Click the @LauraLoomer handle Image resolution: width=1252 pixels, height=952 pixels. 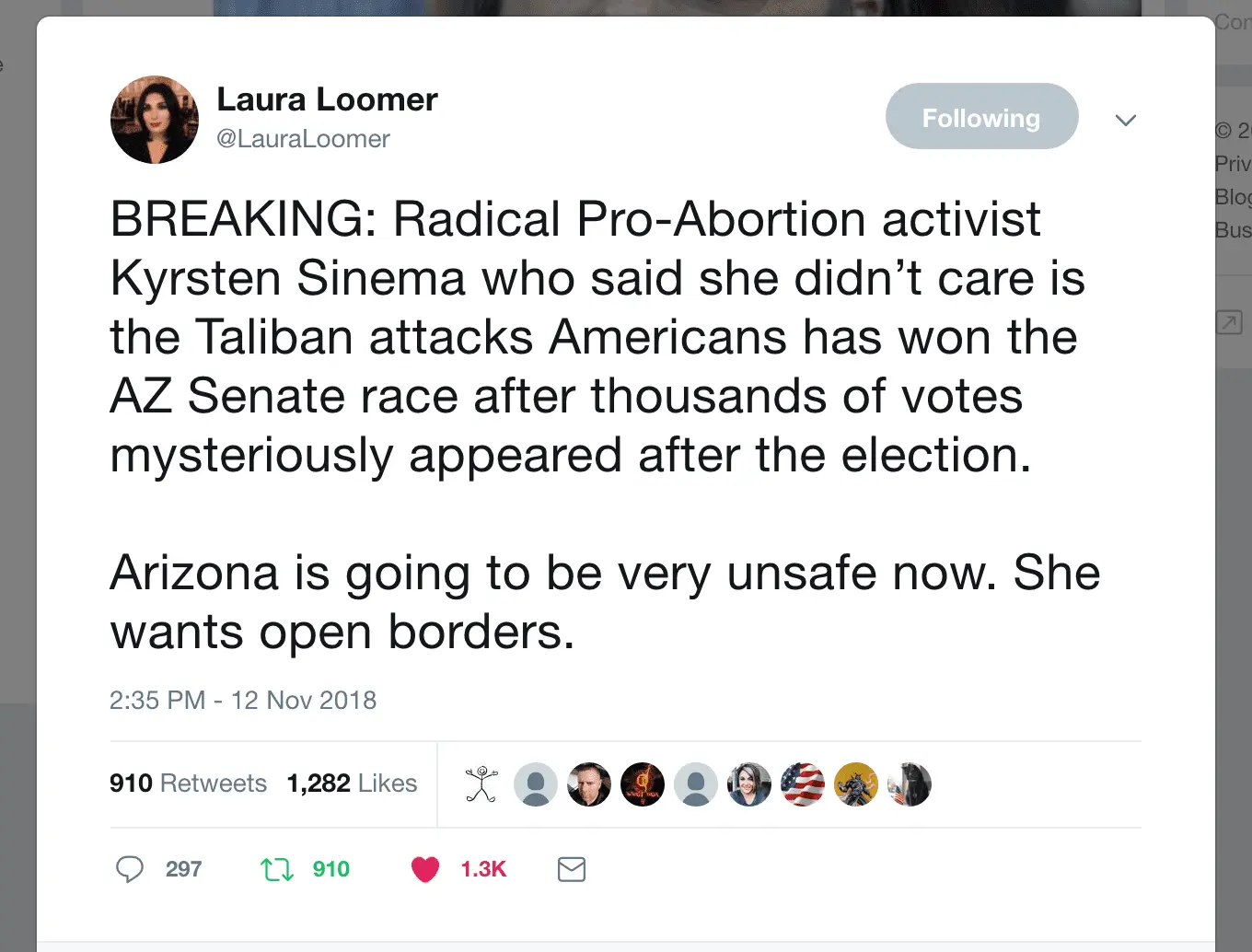[303, 139]
